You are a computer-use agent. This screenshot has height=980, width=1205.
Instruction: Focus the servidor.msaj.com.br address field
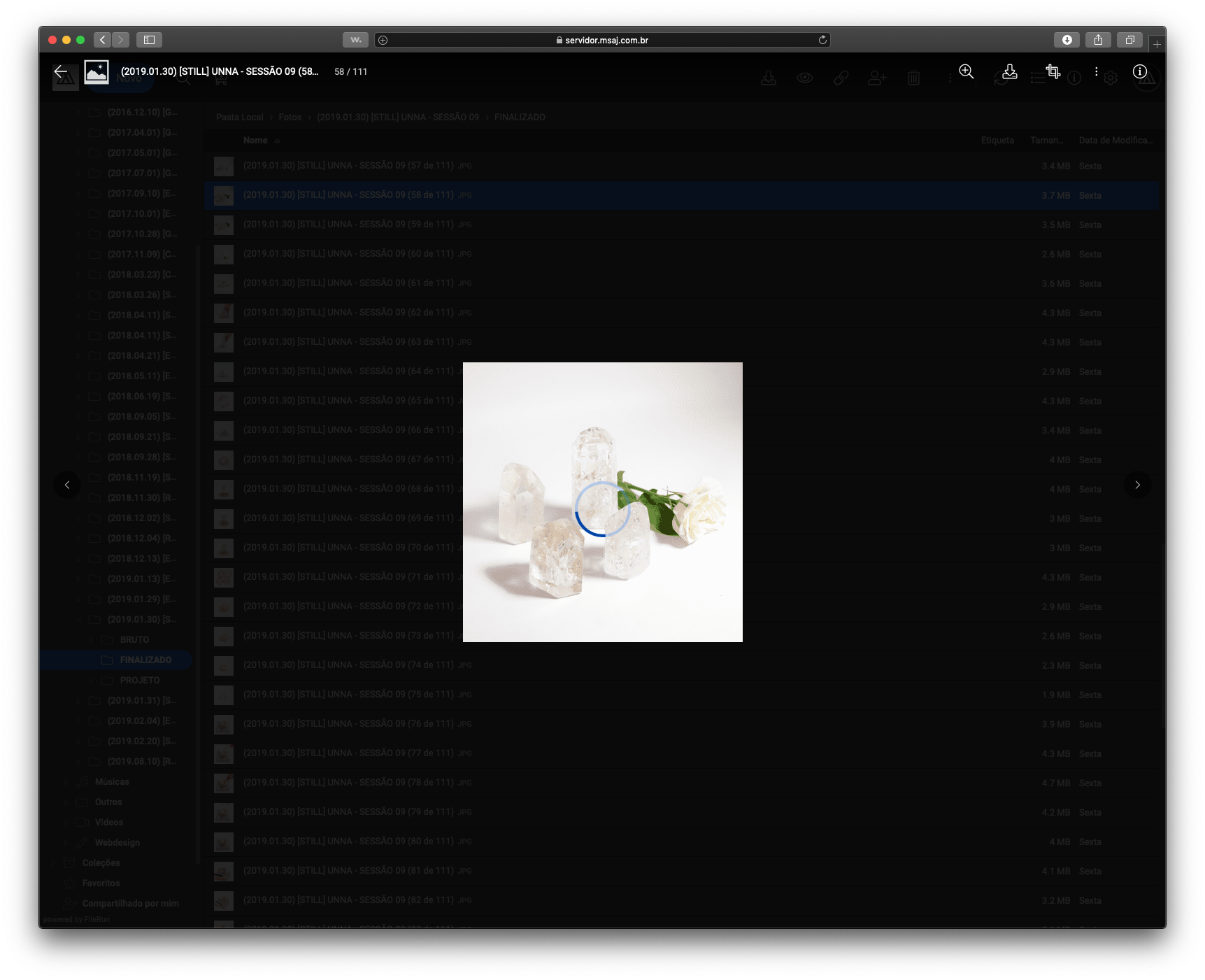(x=602, y=40)
